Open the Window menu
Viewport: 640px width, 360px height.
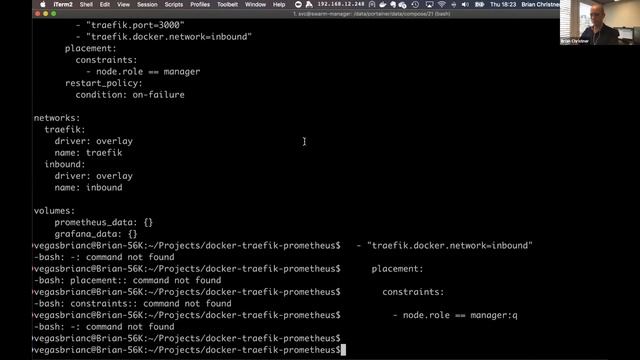[256, 4]
